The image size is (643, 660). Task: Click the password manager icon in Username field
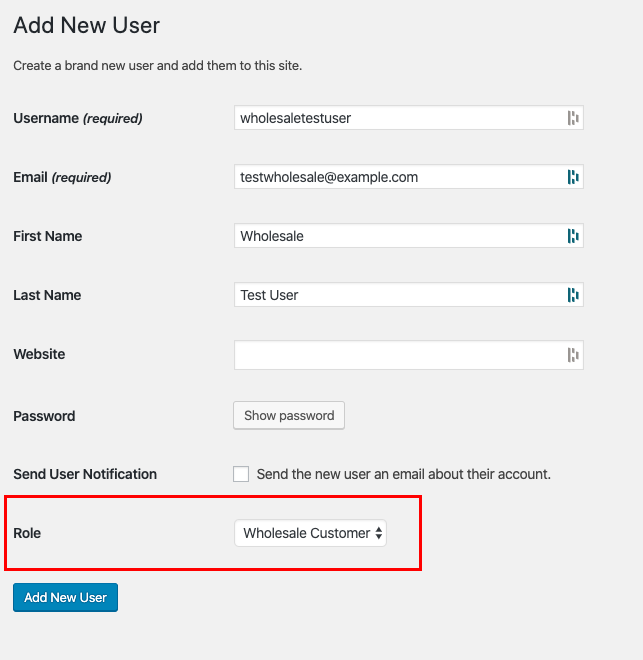pyautogui.click(x=573, y=118)
